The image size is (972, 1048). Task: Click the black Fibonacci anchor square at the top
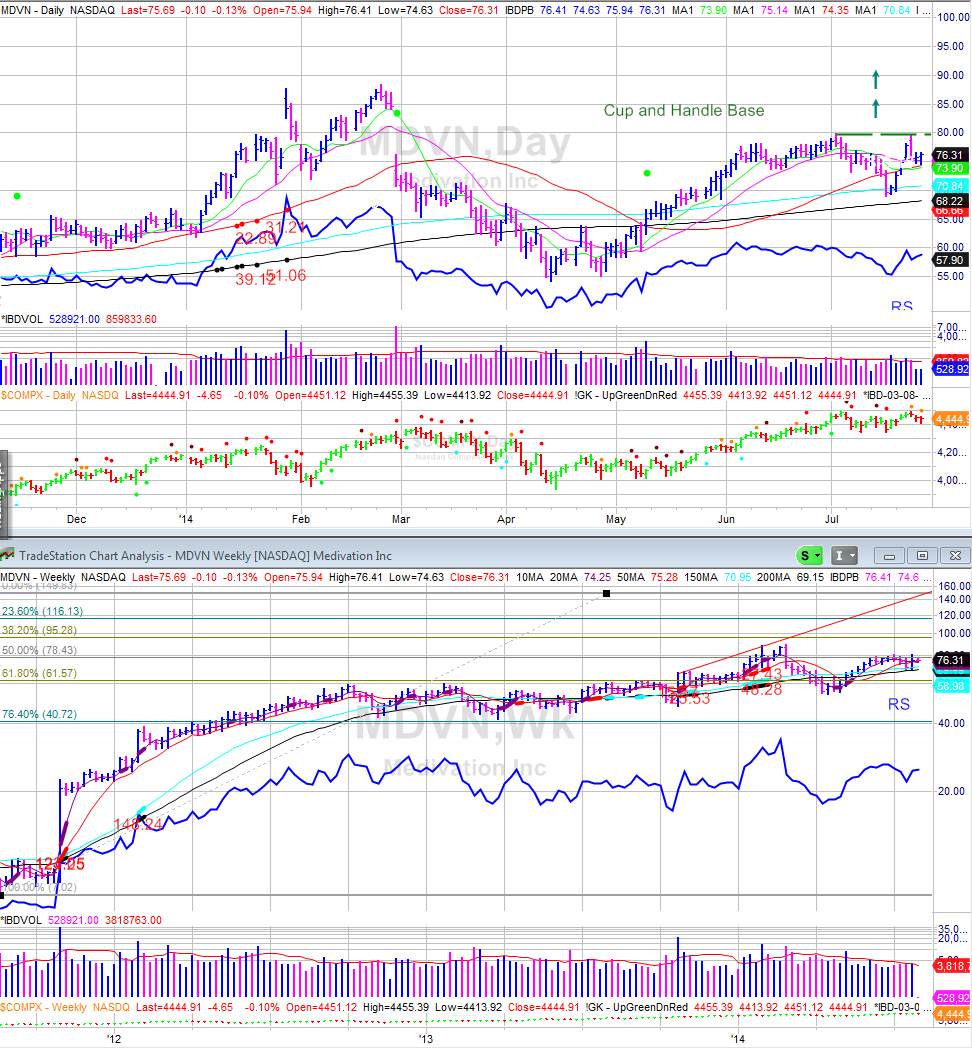(x=606, y=594)
